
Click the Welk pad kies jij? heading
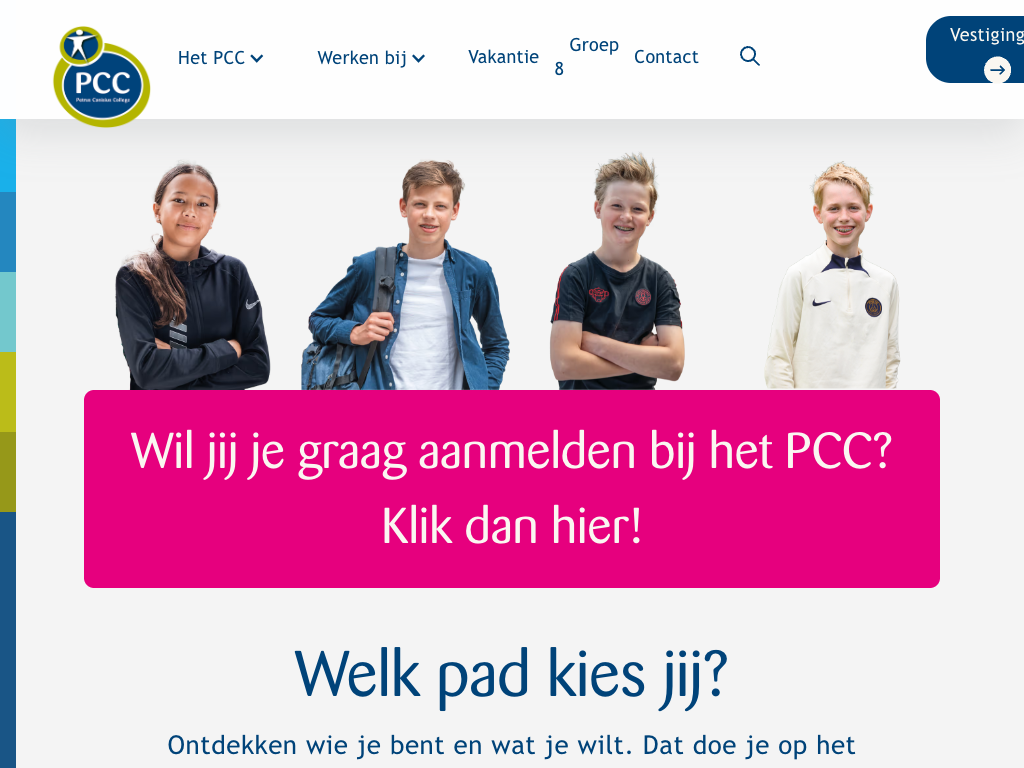point(511,676)
